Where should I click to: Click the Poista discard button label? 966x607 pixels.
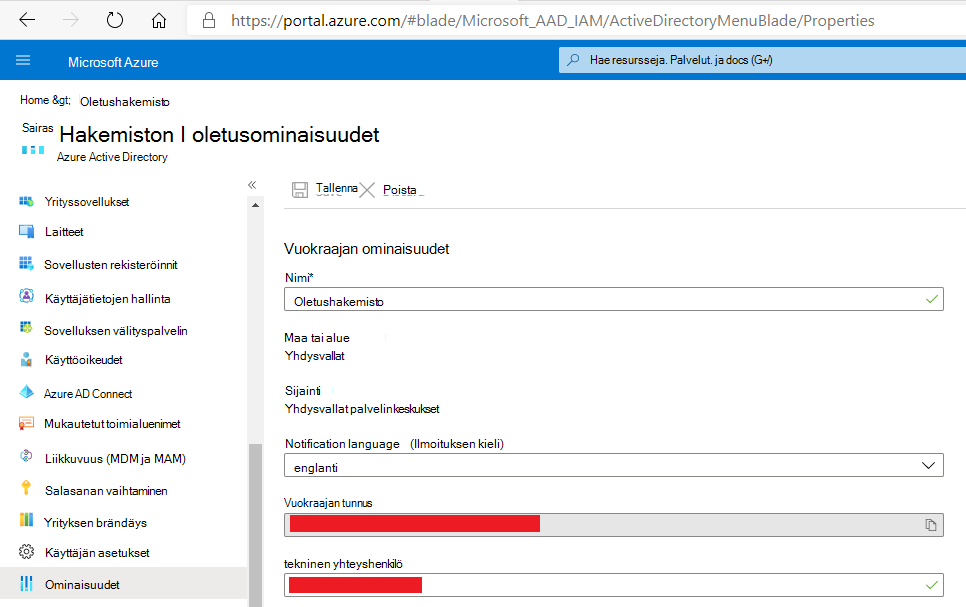(400, 190)
